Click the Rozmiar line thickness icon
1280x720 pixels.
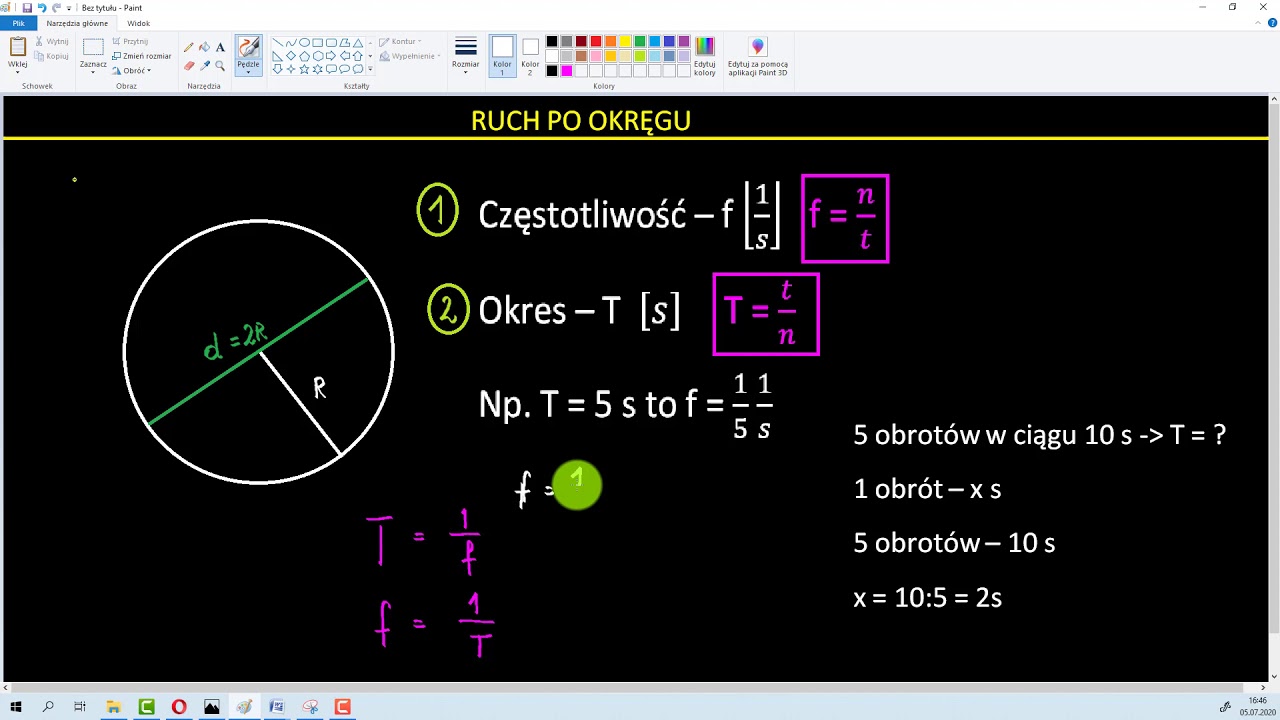(465, 47)
